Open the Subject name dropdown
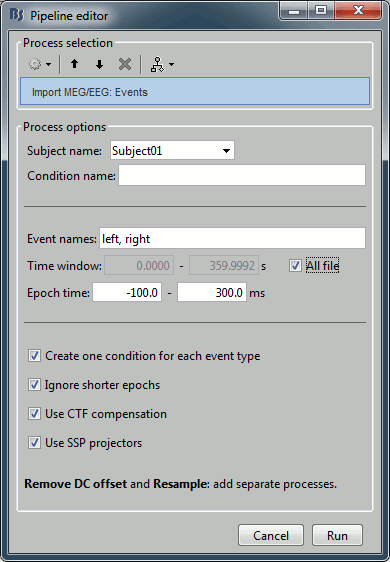Image resolution: width=390 pixels, height=562 pixels. 172,150
